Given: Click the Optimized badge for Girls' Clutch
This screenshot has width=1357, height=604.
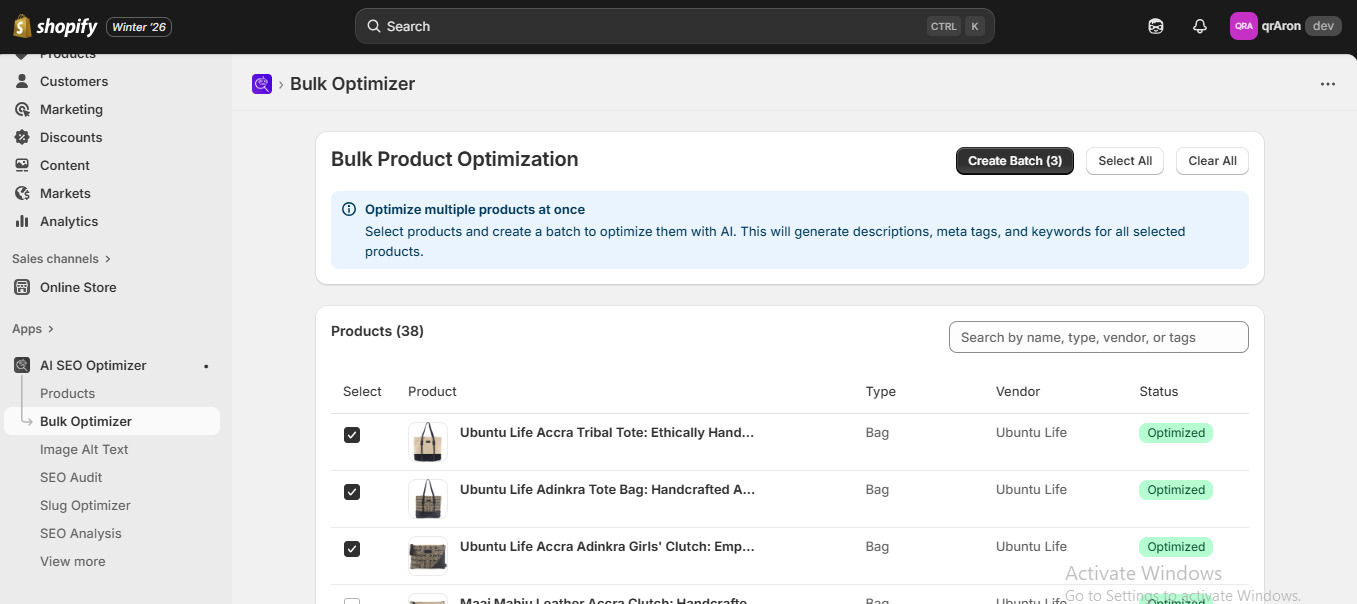Looking at the screenshot, I should click(x=1176, y=547).
